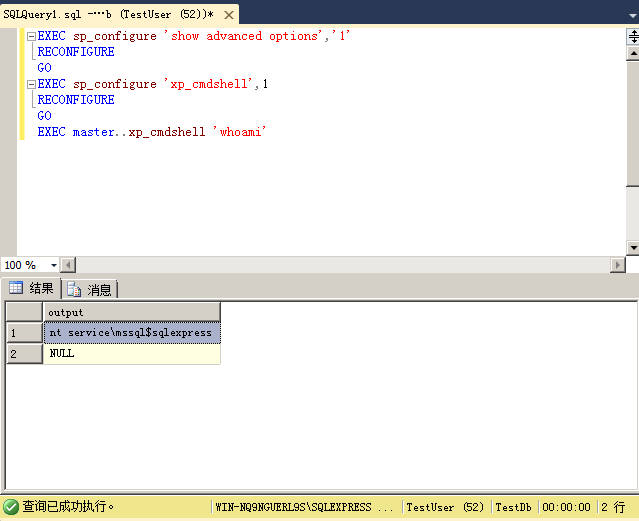Click the 'xp_cmdshell' string in editor

[208, 84]
